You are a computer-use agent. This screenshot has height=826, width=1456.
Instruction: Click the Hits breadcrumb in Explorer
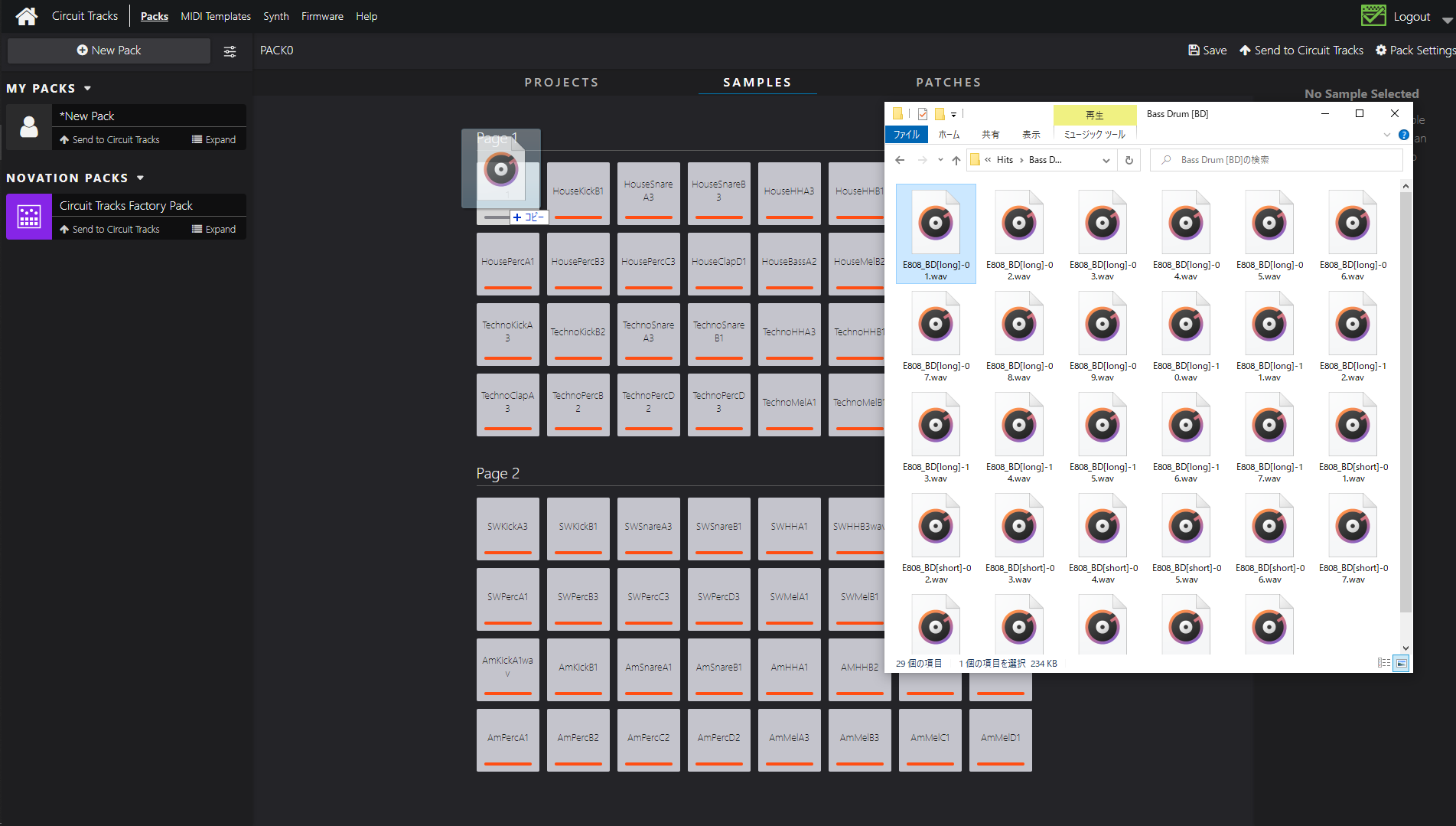click(x=1005, y=160)
